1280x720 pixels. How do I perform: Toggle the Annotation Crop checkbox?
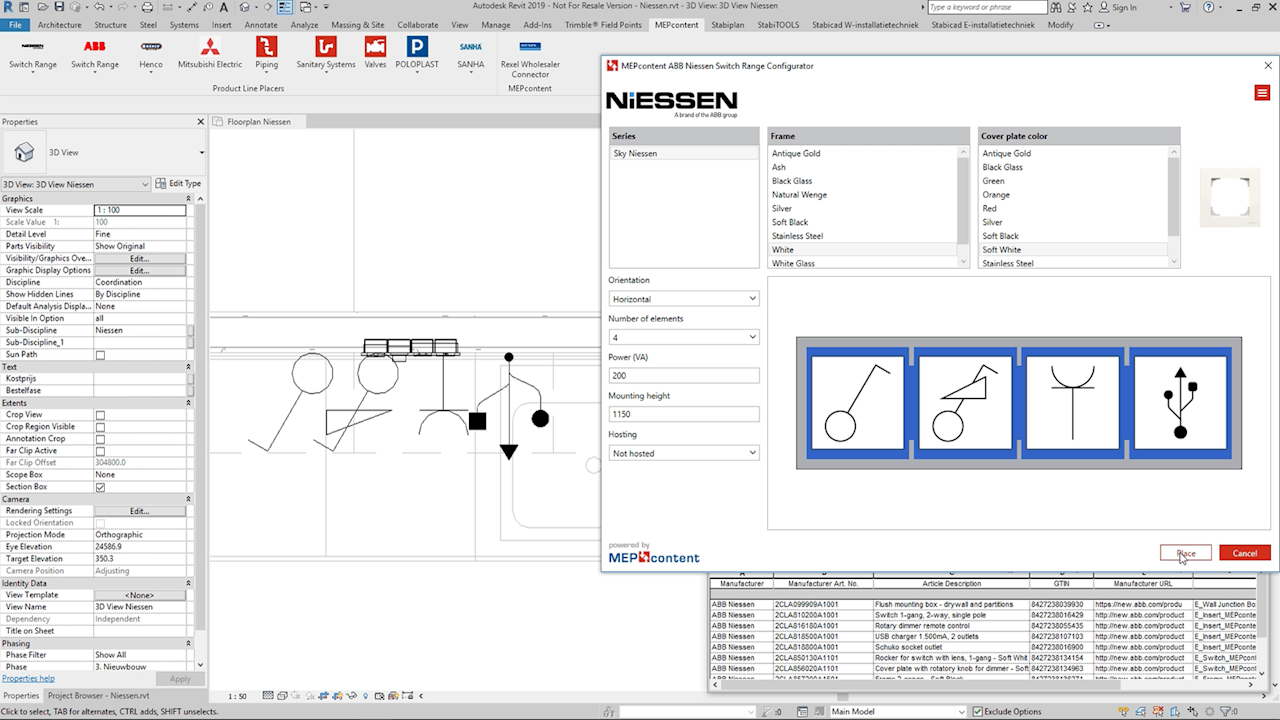pyautogui.click(x=100, y=439)
